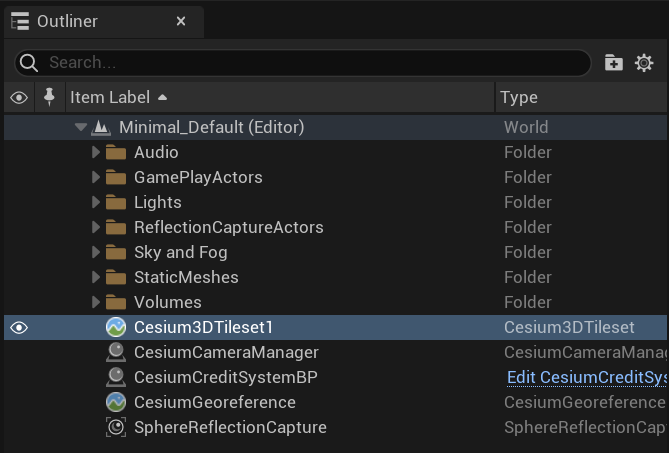Screen dimensions: 669x453
Task: Select the Volumes folder label
Action: [x=168, y=302]
